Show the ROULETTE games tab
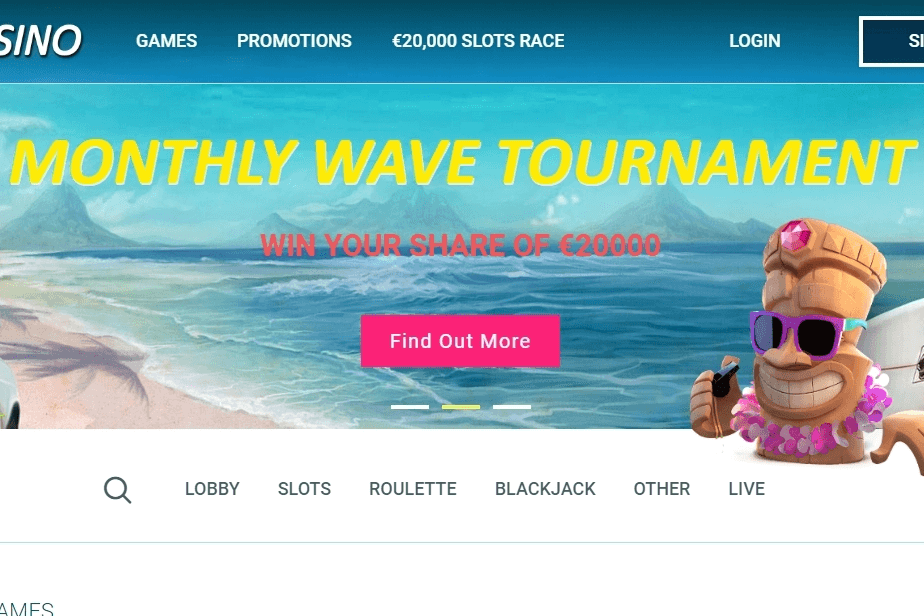Viewport: 924px width, 616px height. coord(412,489)
